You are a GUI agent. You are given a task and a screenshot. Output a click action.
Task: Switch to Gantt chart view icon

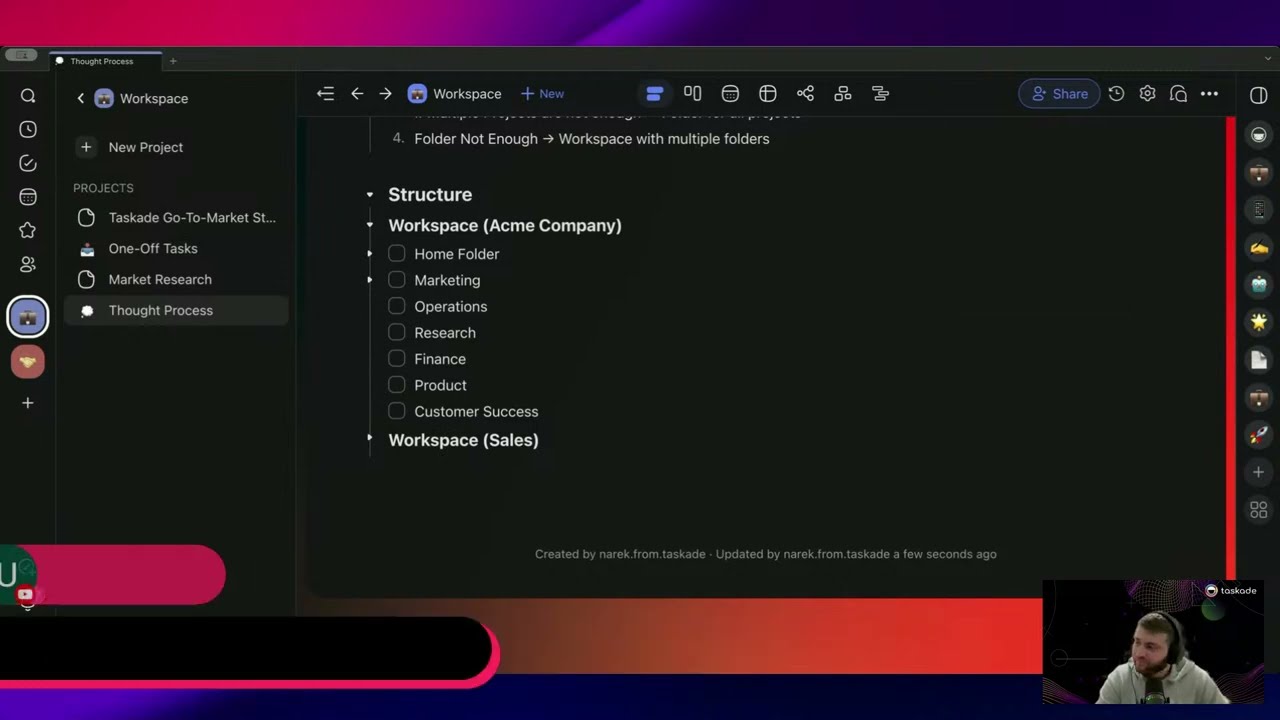880,93
